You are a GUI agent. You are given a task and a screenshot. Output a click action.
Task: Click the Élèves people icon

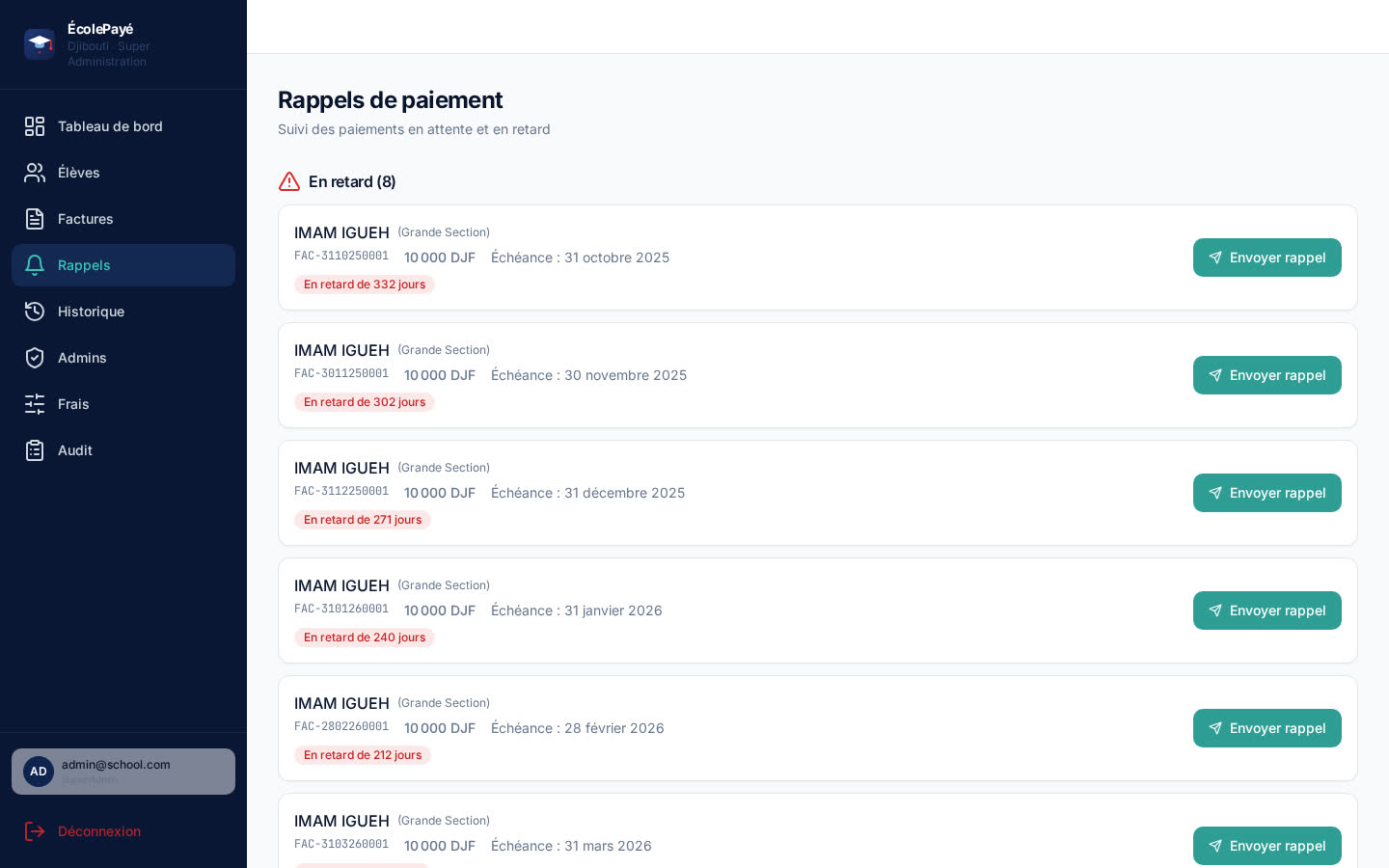click(35, 173)
